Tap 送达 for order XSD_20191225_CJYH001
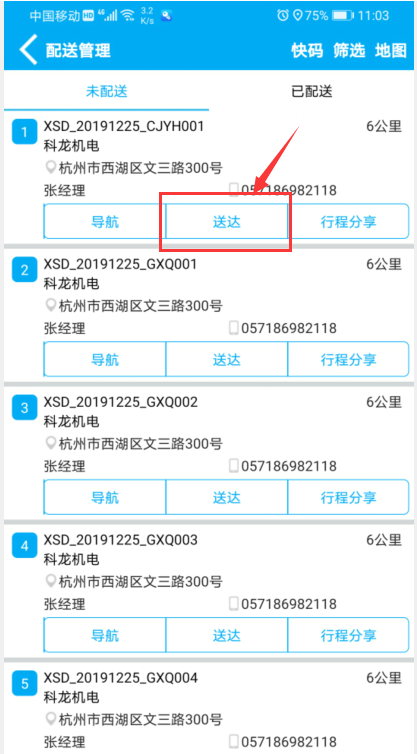Image resolution: width=417 pixels, height=754 pixels. coord(227,222)
